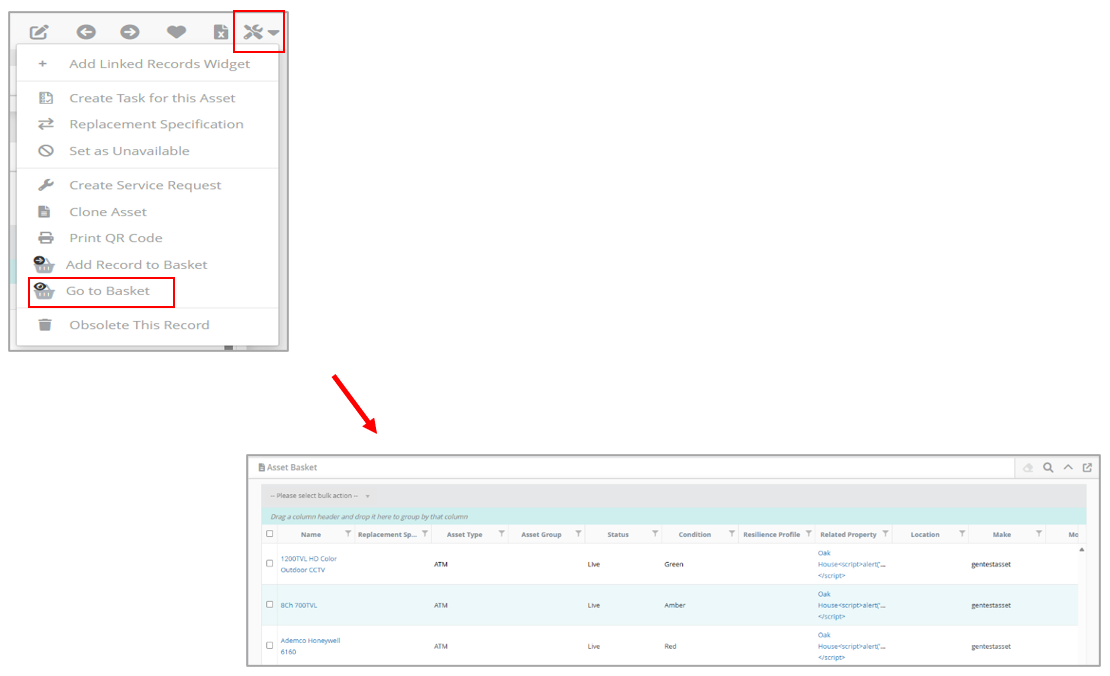Open 8Ch 700TVL asset link
This screenshot has width=1110, height=676.
click(299, 605)
